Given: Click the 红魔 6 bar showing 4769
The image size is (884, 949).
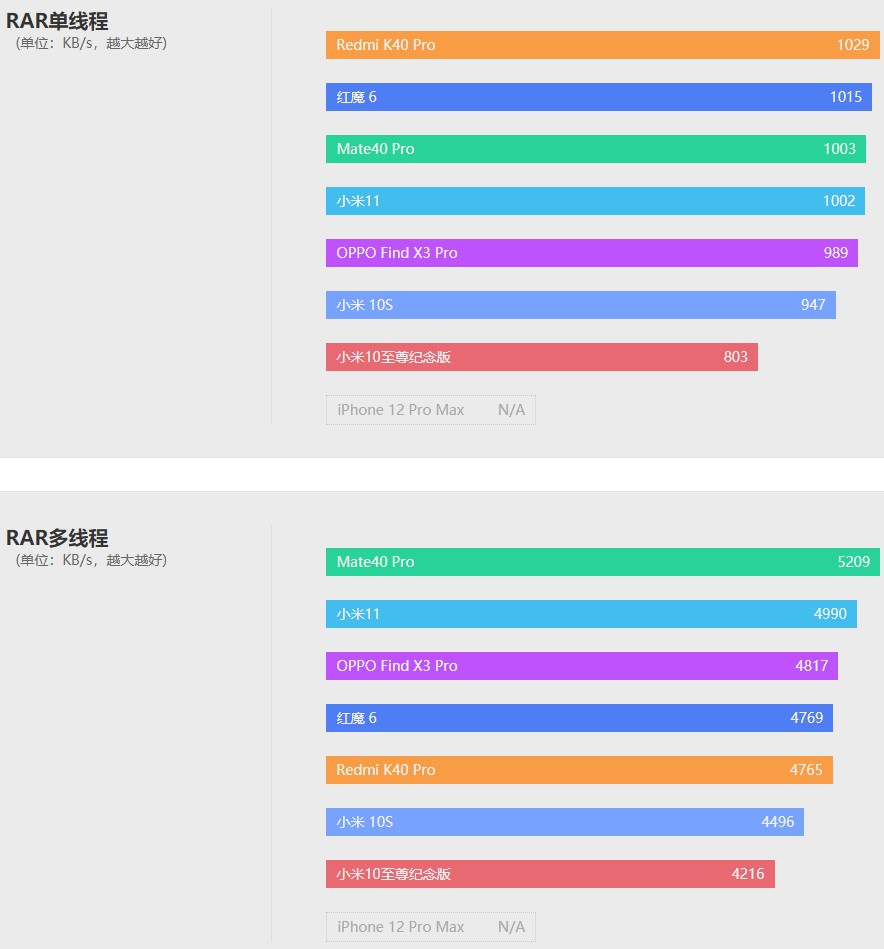Looking at the screenshot, I should click(580, 718).
